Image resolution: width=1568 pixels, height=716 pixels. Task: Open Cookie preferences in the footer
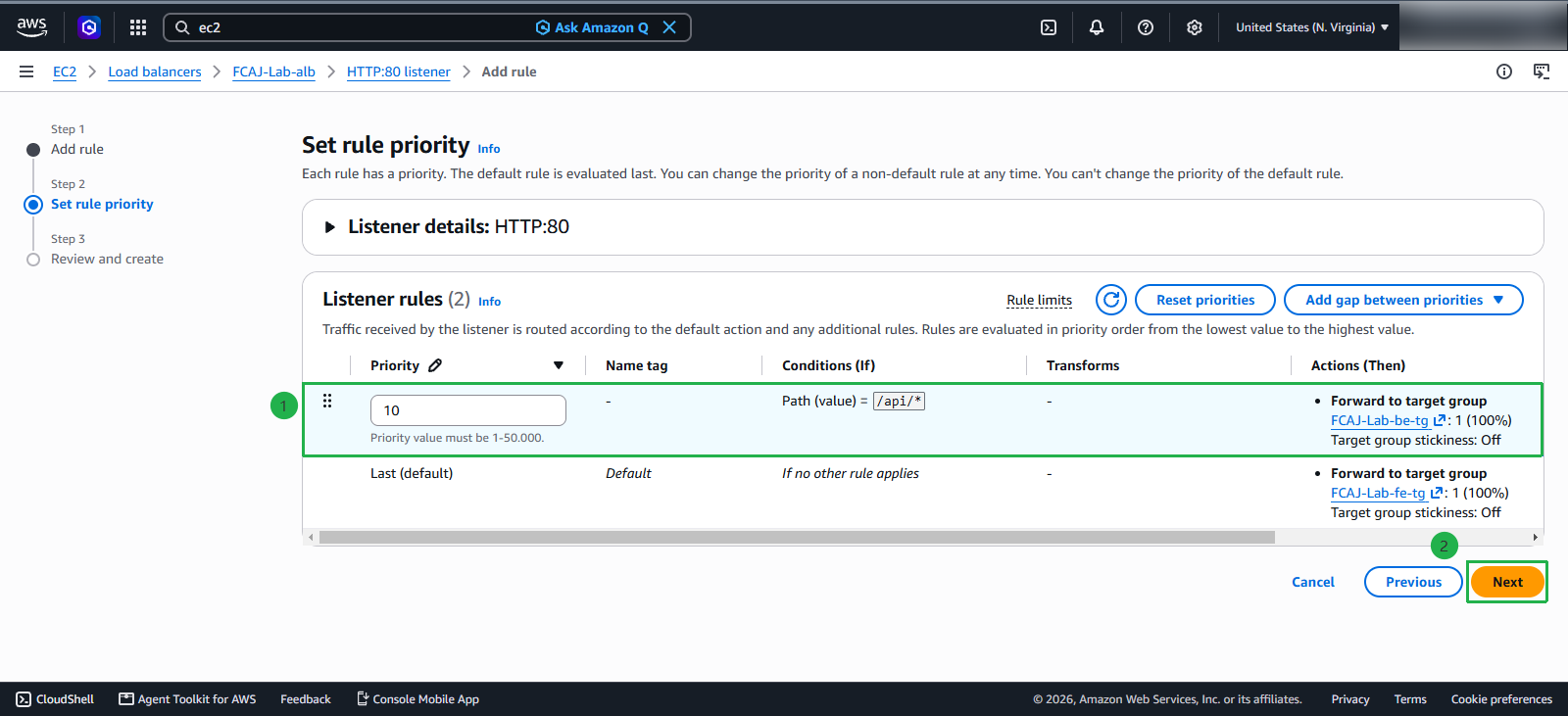click(x=1501, y=699)
